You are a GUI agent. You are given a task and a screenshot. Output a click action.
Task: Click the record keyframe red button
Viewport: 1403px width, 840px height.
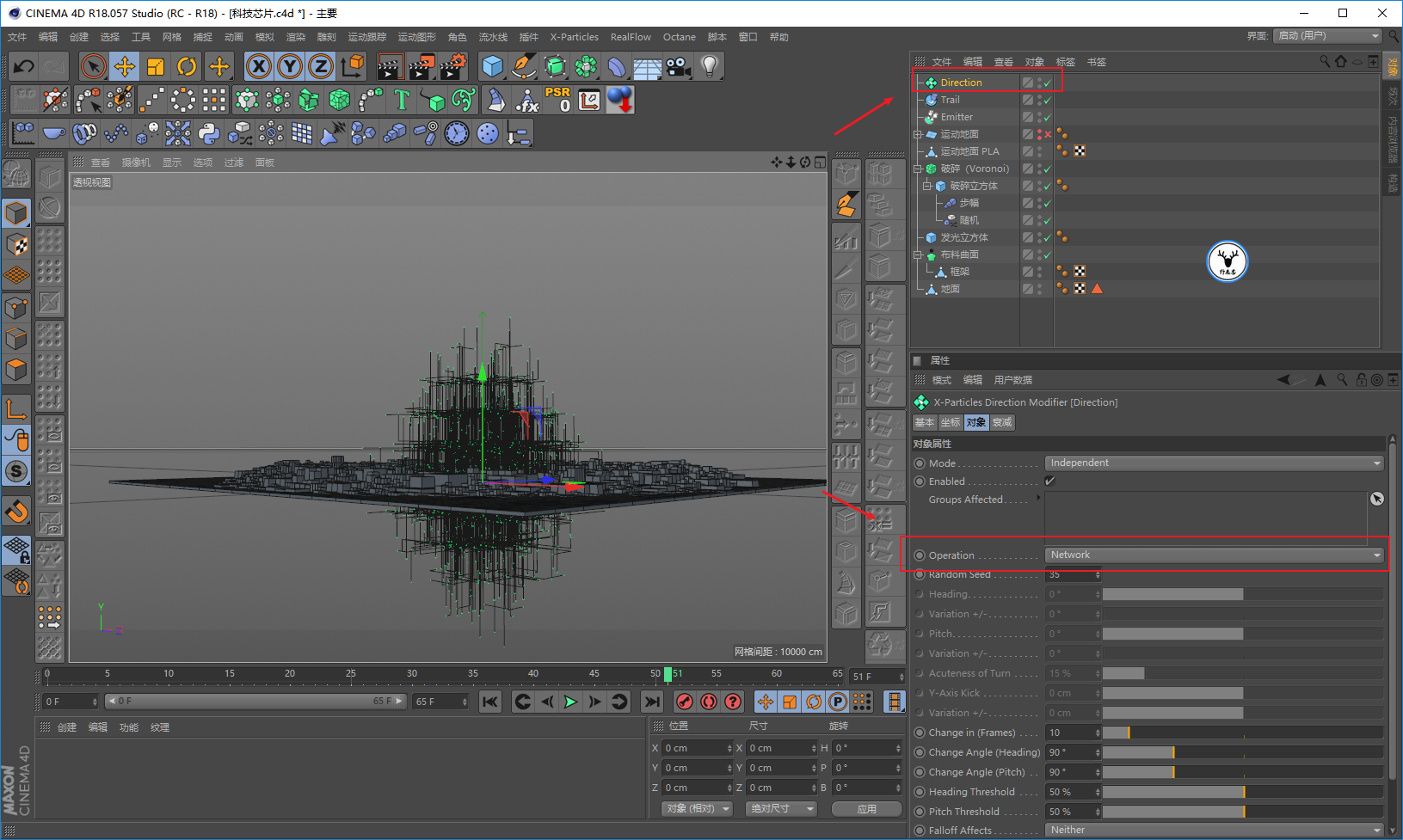coord(685,702)
